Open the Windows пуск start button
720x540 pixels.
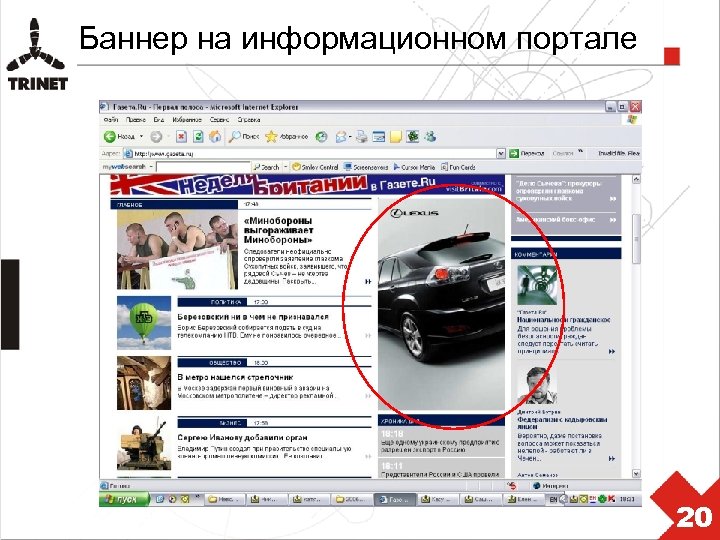[124, 499]
